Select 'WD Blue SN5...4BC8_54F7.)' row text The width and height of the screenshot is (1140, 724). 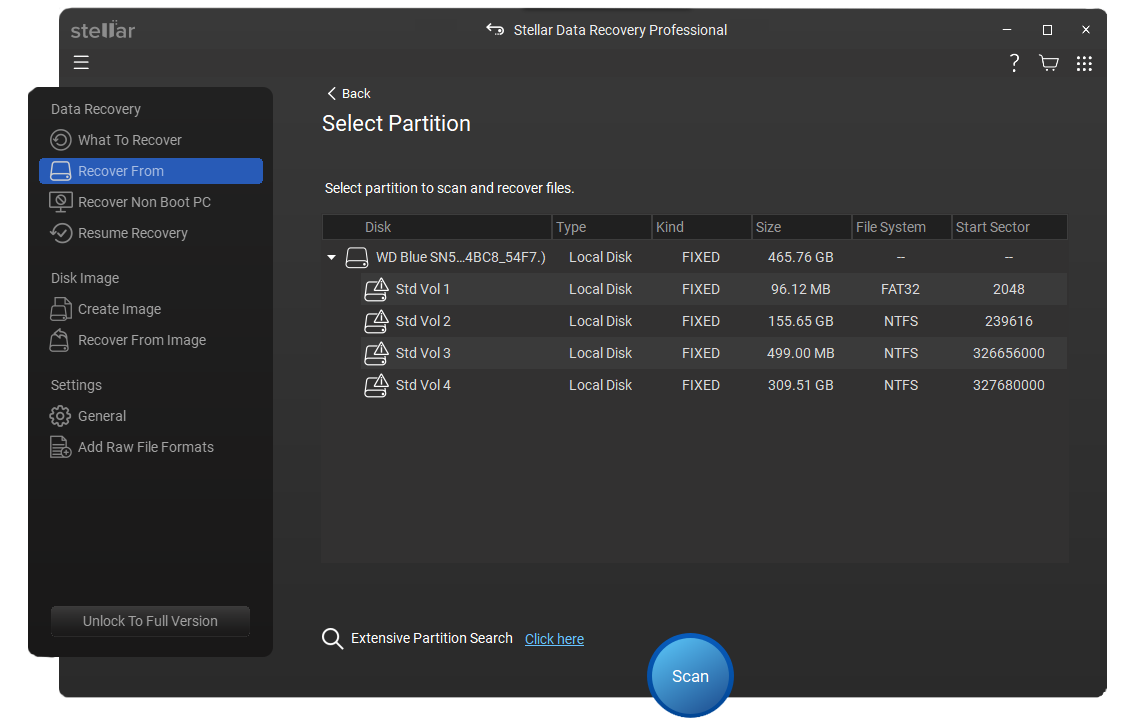point(461,257)
